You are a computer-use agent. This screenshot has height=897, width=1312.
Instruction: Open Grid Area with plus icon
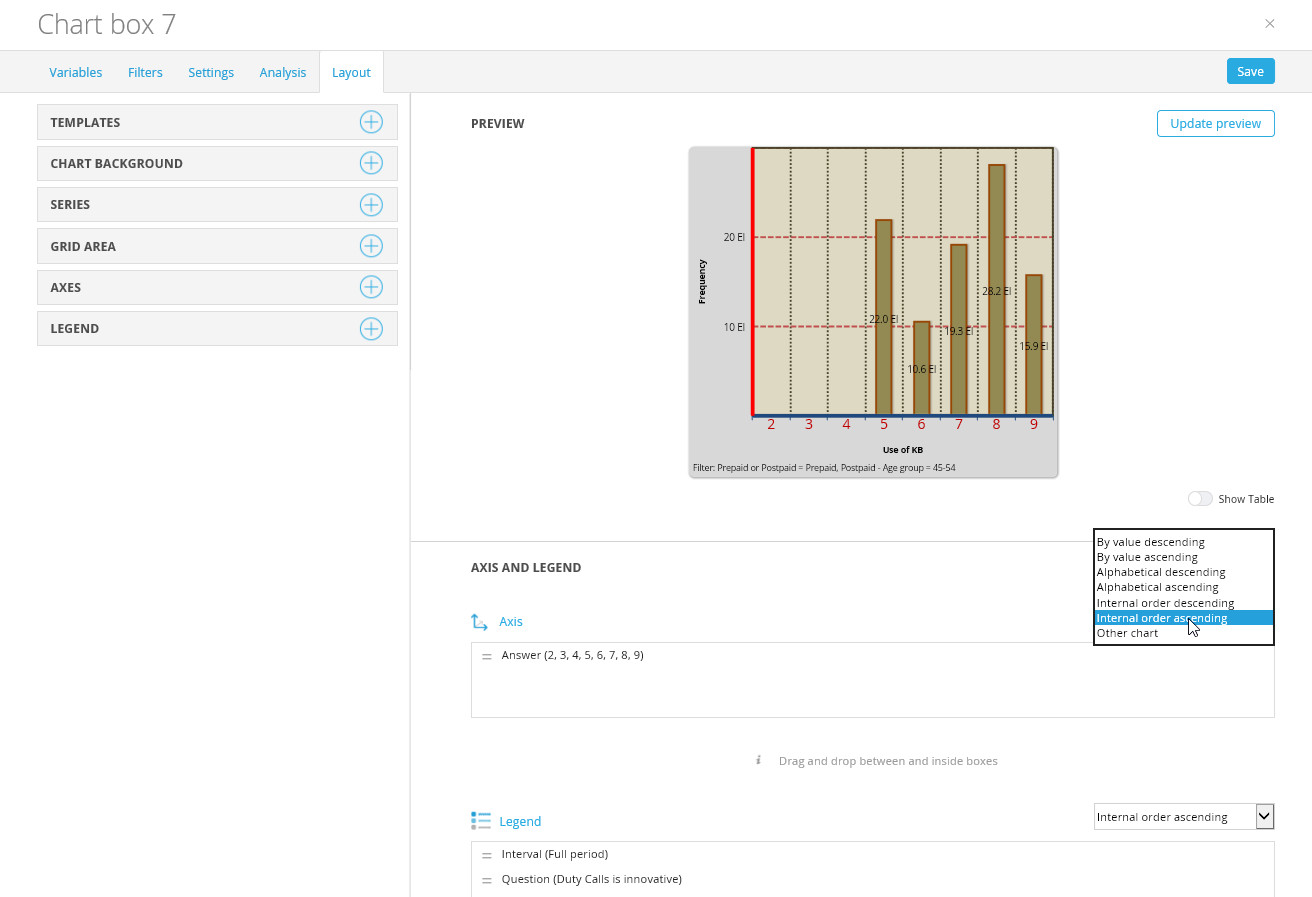[371, 246]
